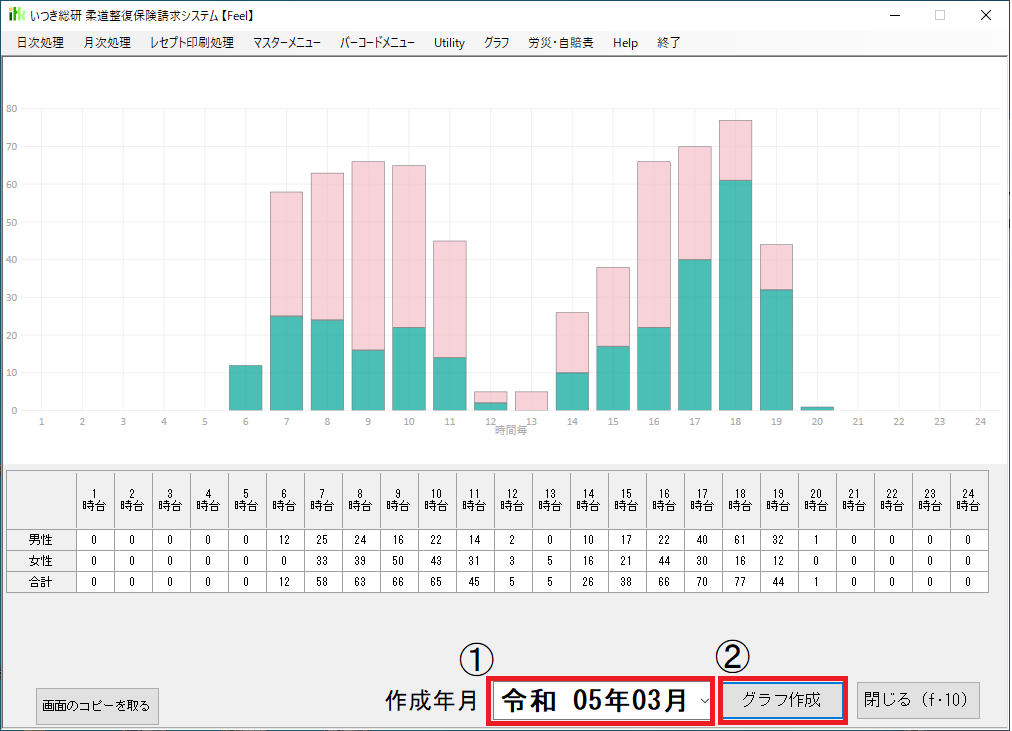Click 終了 in the menu bar
This screenshot has height=731, width=1012.
[x=669, y=43]
